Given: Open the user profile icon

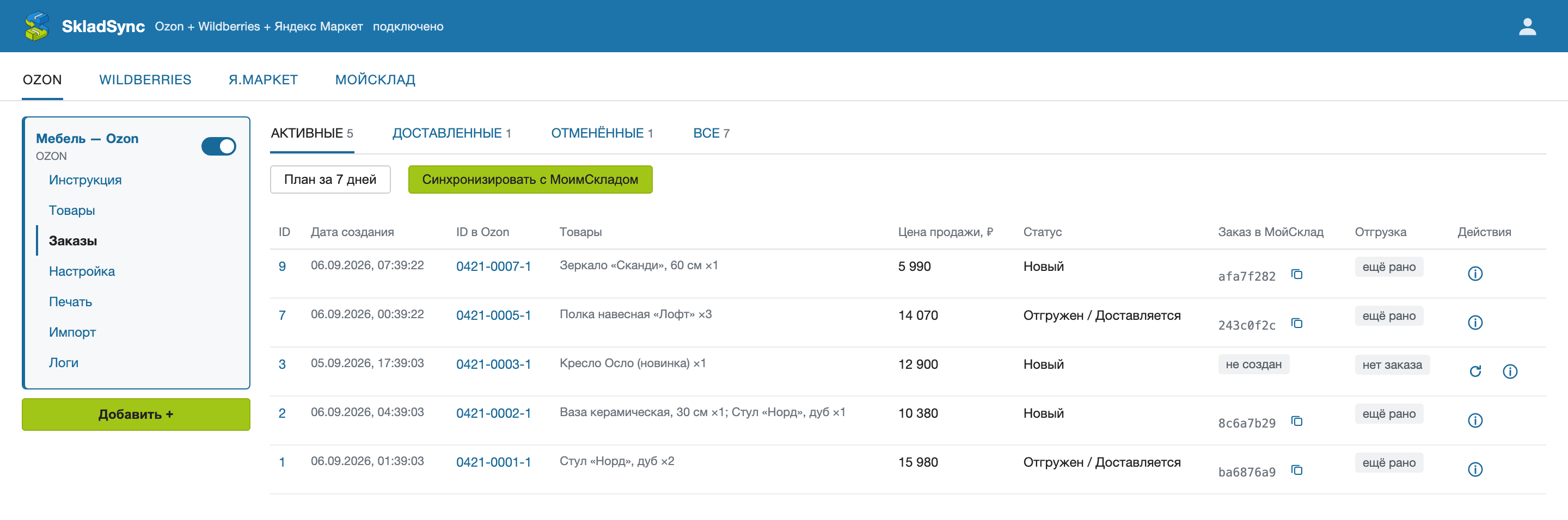Looking at the screenshot, I should click(x=1527, y=27).
